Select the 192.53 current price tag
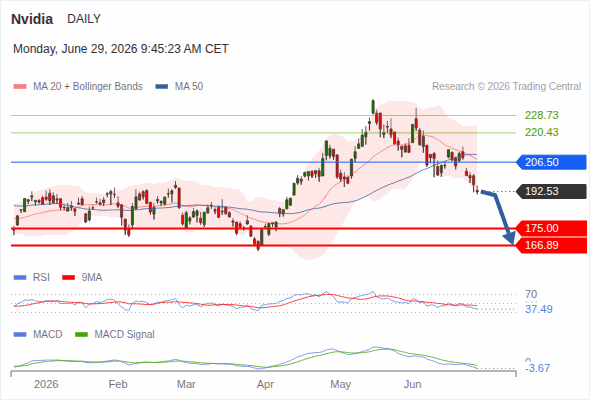 click(551, 191)
